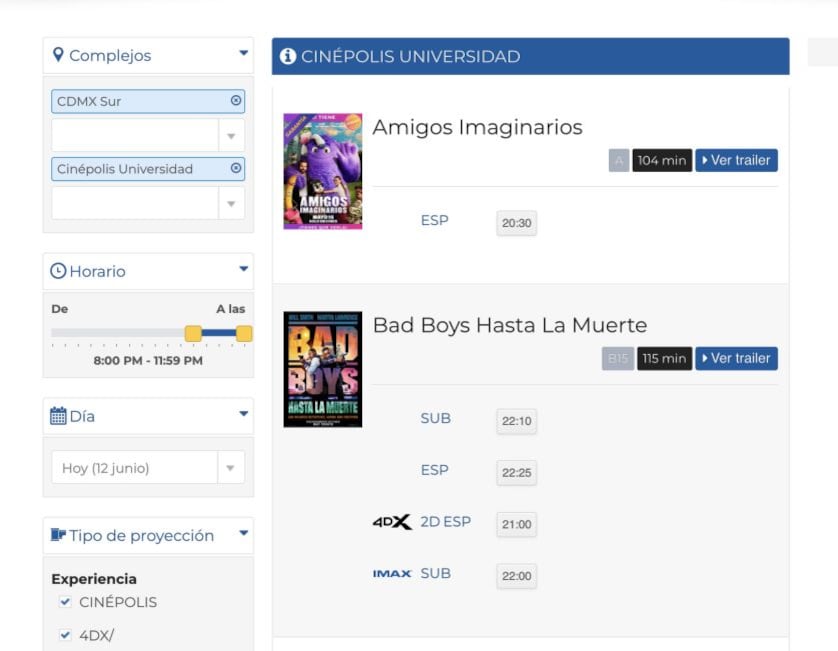Collapse the Complejos filter panel
Screen dimensions: 838x651
tap(243, 54)
